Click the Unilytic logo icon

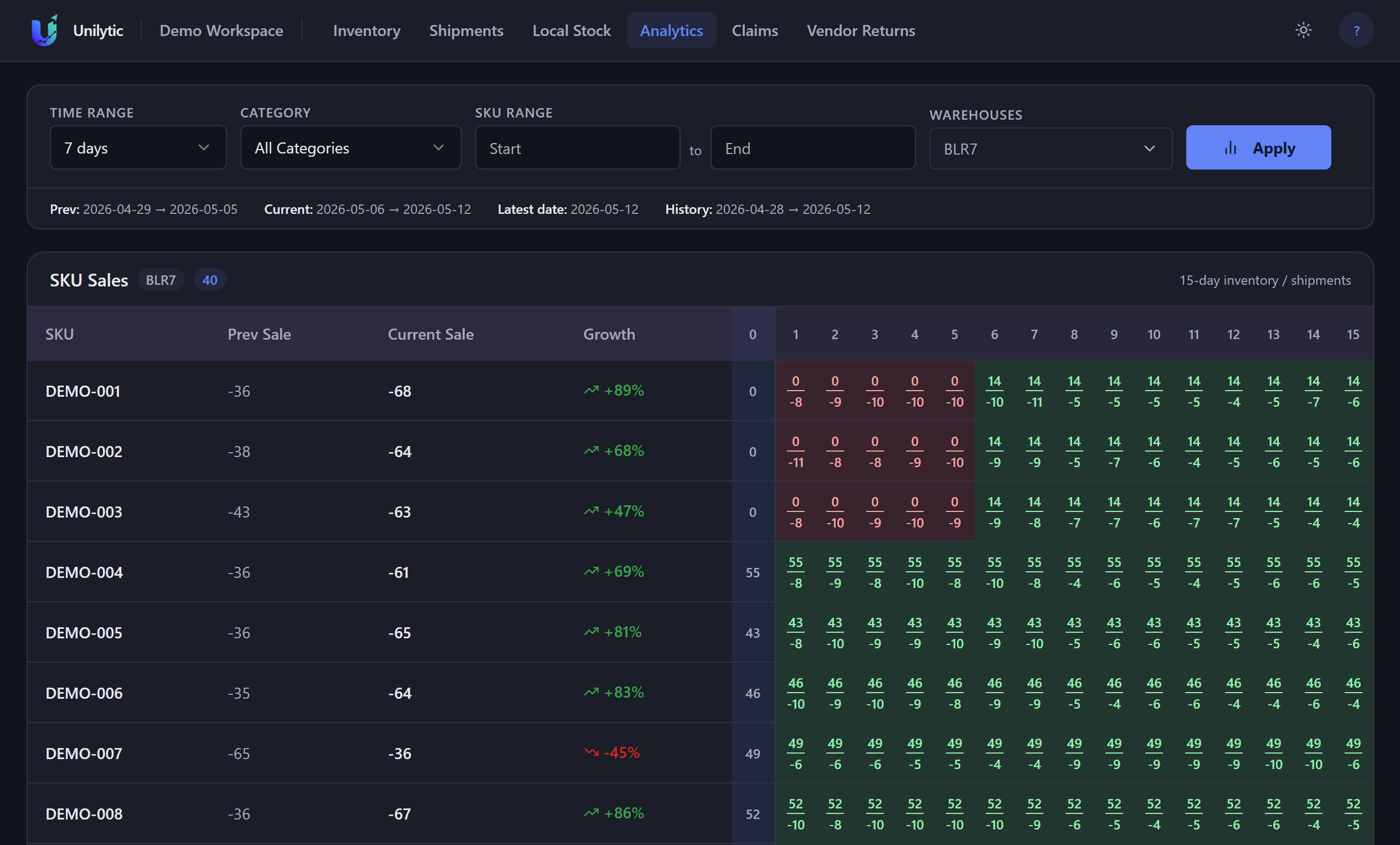point(44,30)
